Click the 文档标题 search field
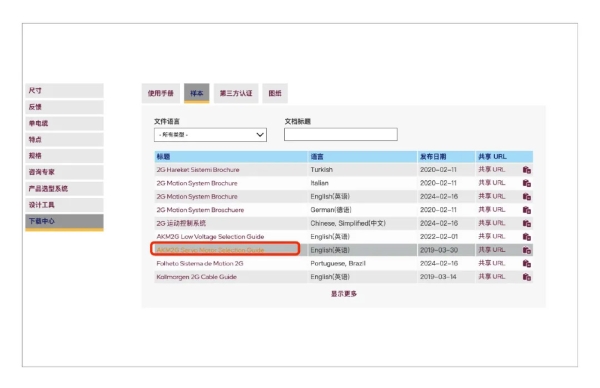This screenshot has height=388, width=600. 341,134
